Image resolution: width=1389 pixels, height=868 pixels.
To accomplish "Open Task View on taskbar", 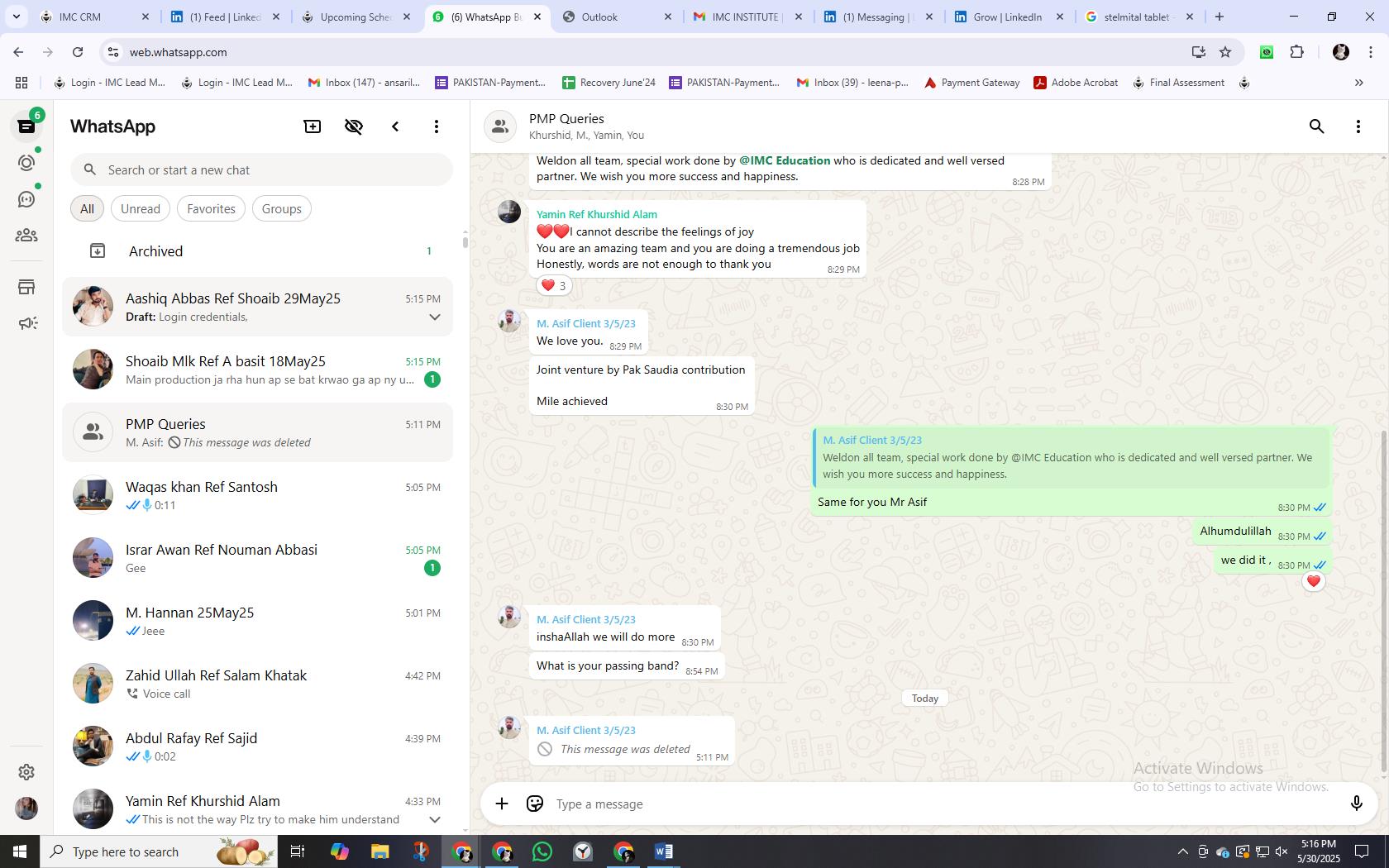I will (x=298, y=851).
